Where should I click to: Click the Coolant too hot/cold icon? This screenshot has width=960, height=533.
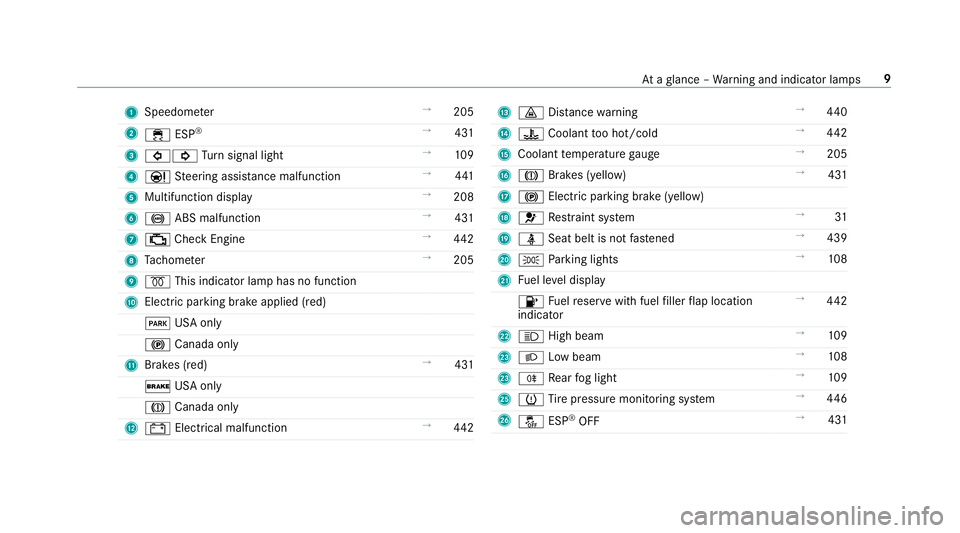(x=531, y=133)
